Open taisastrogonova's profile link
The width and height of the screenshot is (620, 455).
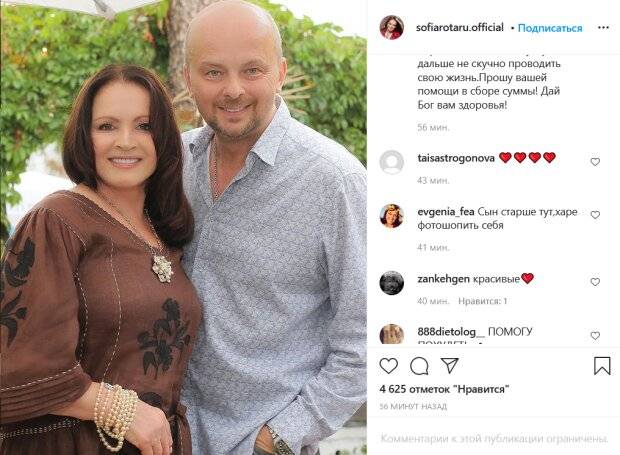(x=456, y=158)
